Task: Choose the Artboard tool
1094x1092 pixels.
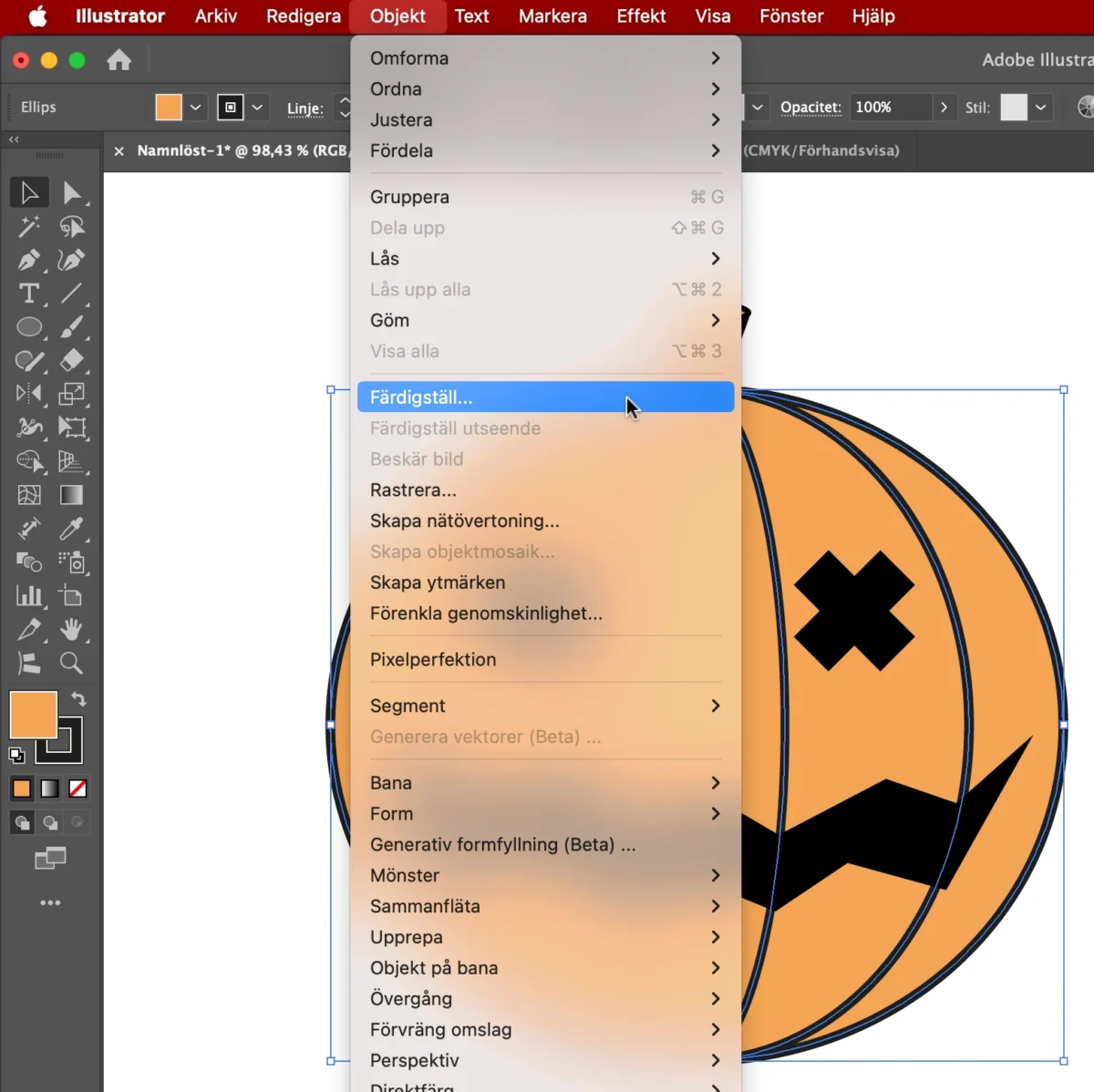Action: tap(72, 596)
